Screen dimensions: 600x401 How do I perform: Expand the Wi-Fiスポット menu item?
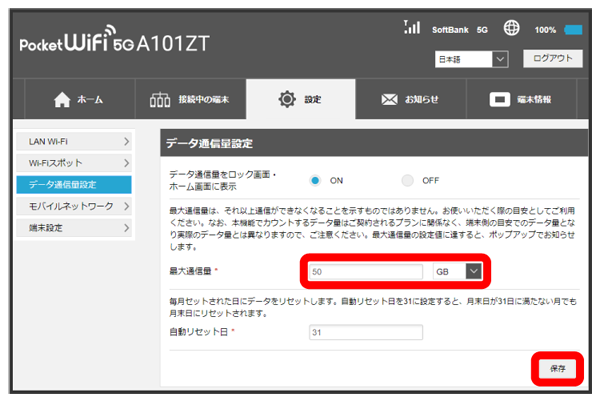point(74,162)
